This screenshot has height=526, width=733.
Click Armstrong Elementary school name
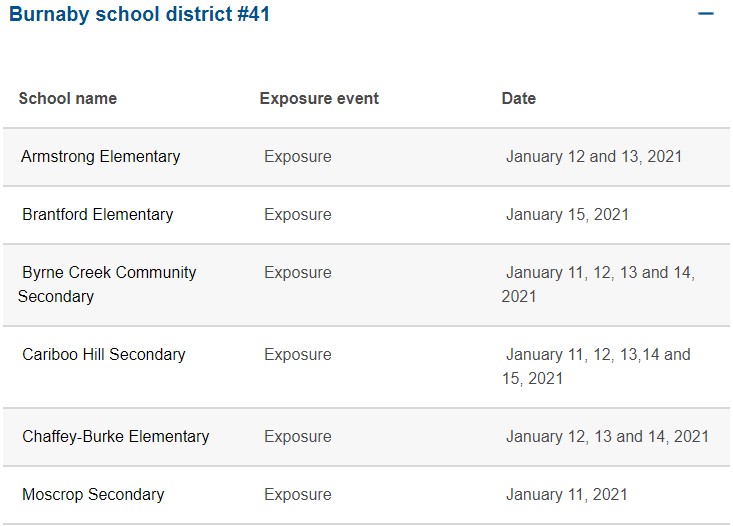click(x=101, y=156)
